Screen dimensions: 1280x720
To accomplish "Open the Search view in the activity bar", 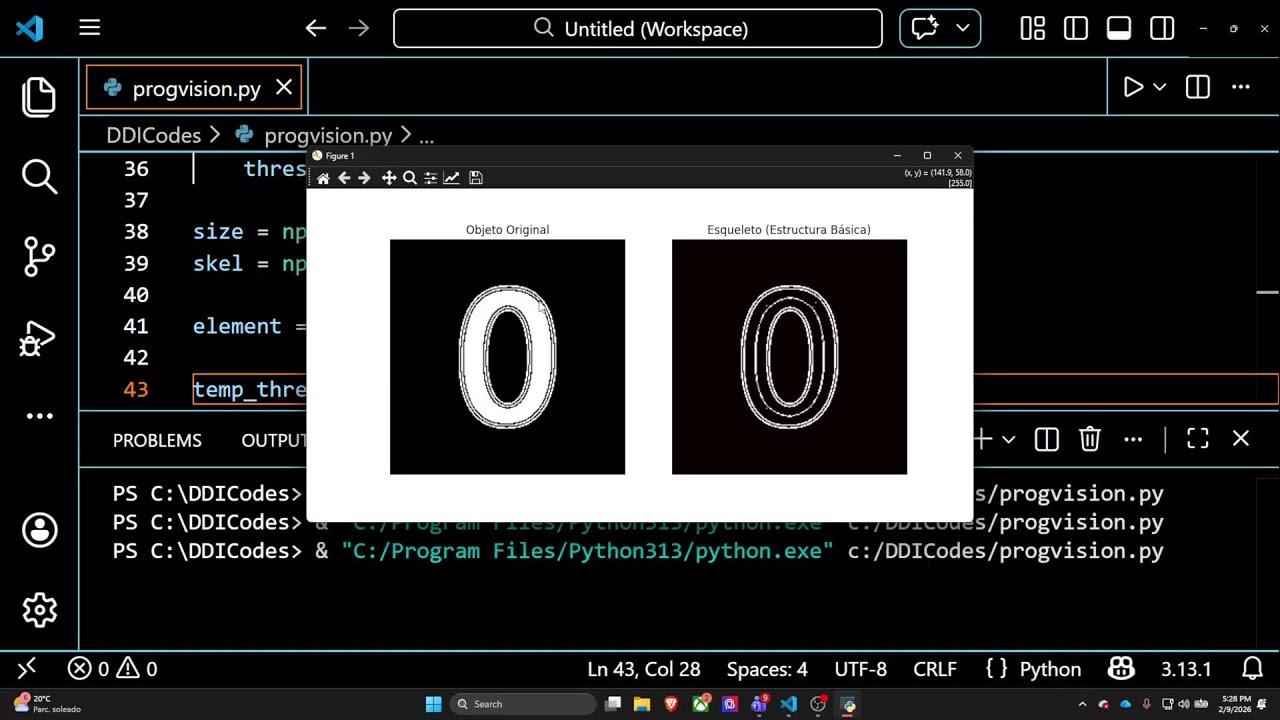I will click(x=39, y=176).
